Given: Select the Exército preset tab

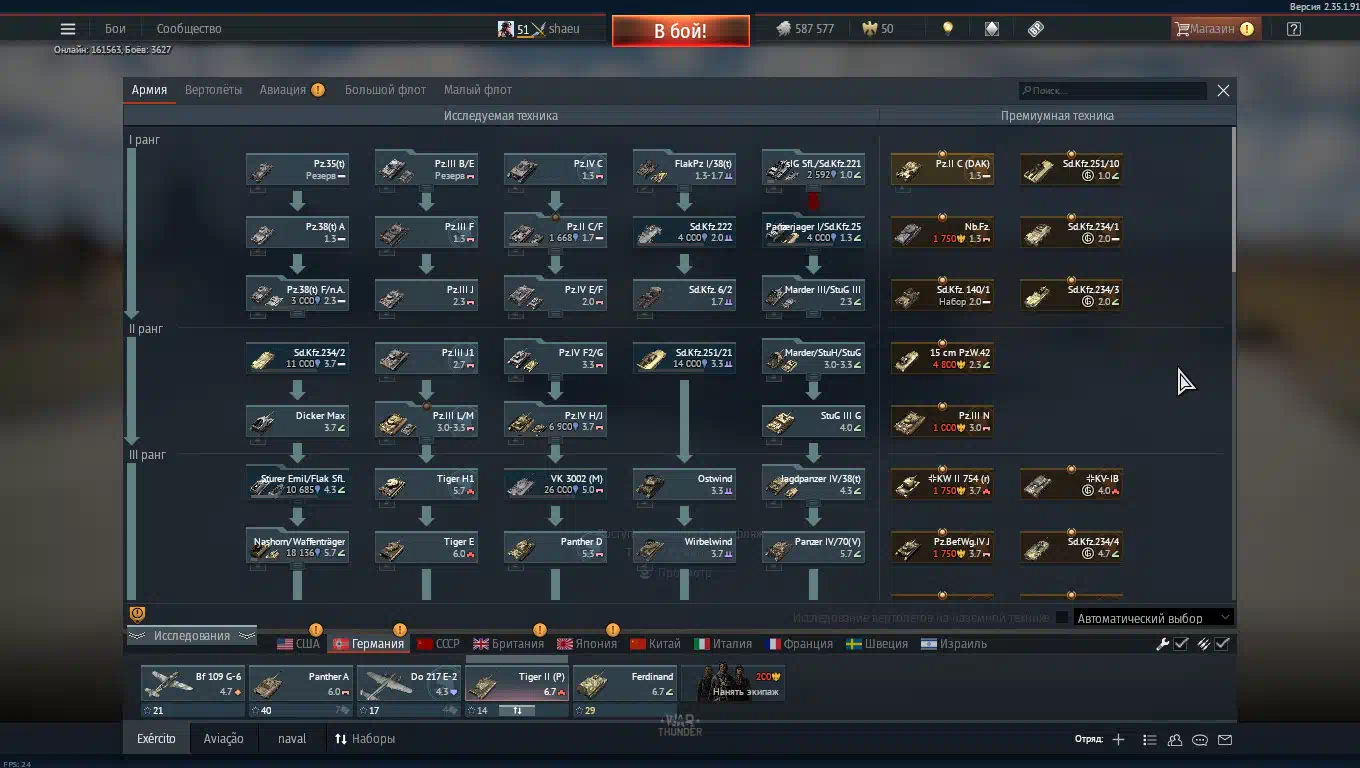Looking at the screenshot, I should point(156,739).
